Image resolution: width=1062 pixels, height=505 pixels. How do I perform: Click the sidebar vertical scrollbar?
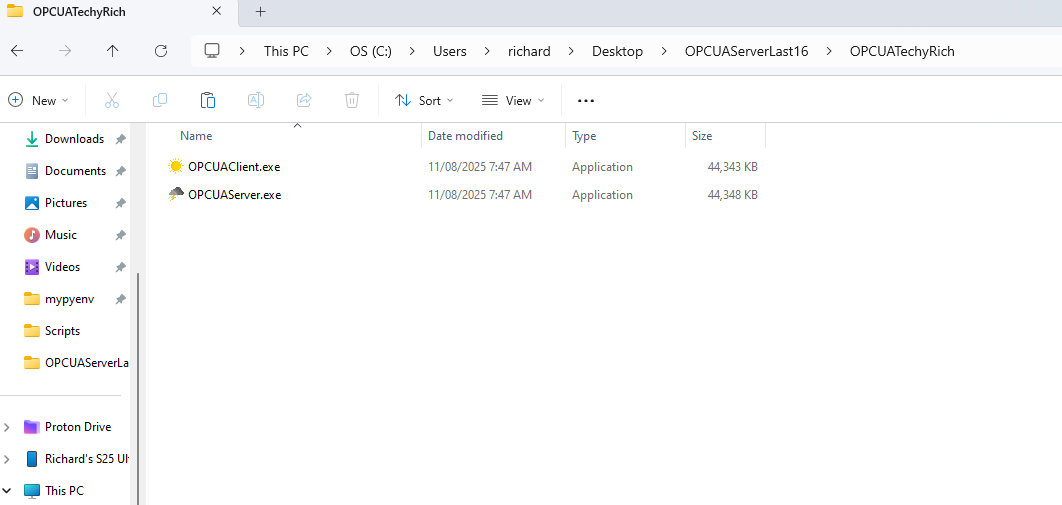pos(138,389)
